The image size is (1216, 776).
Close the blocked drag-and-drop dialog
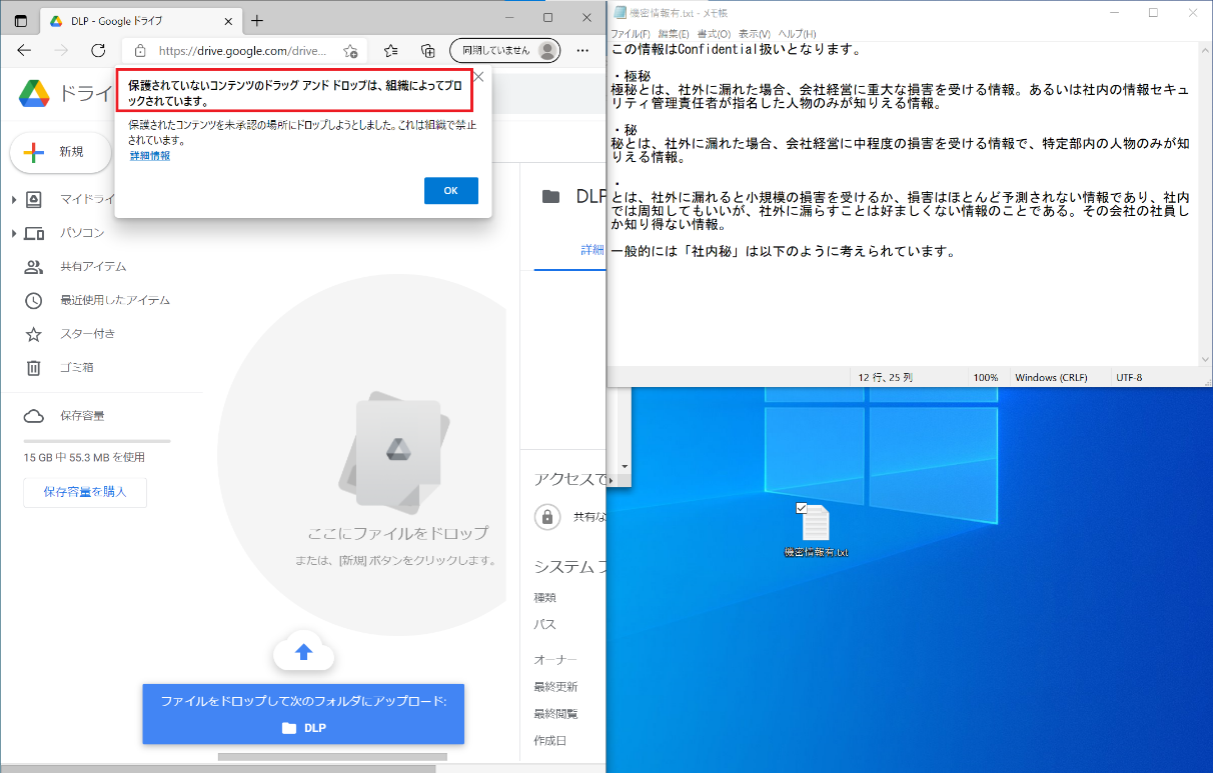(x=478, y=76)
